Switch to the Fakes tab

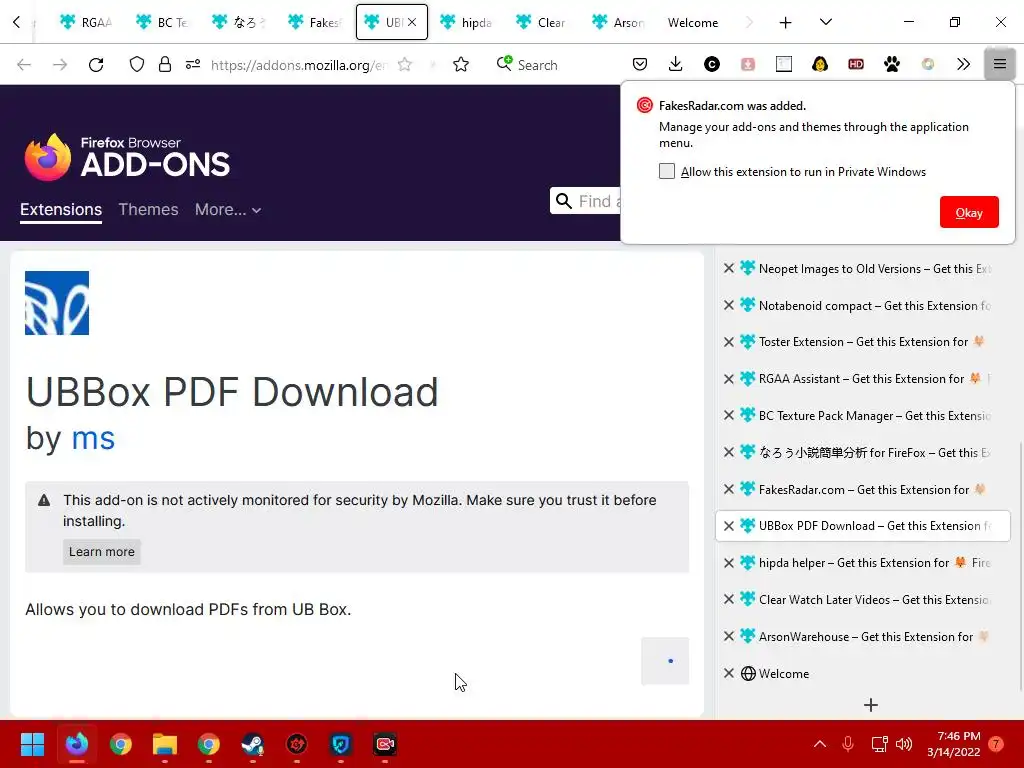tap(315, 22)
